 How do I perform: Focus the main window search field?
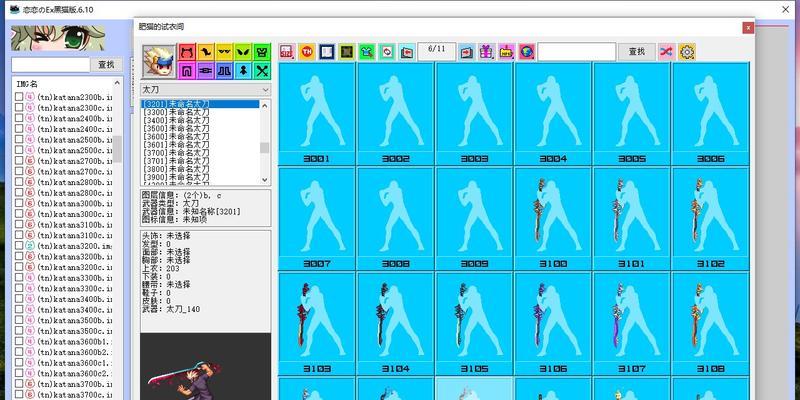(51, 65)
